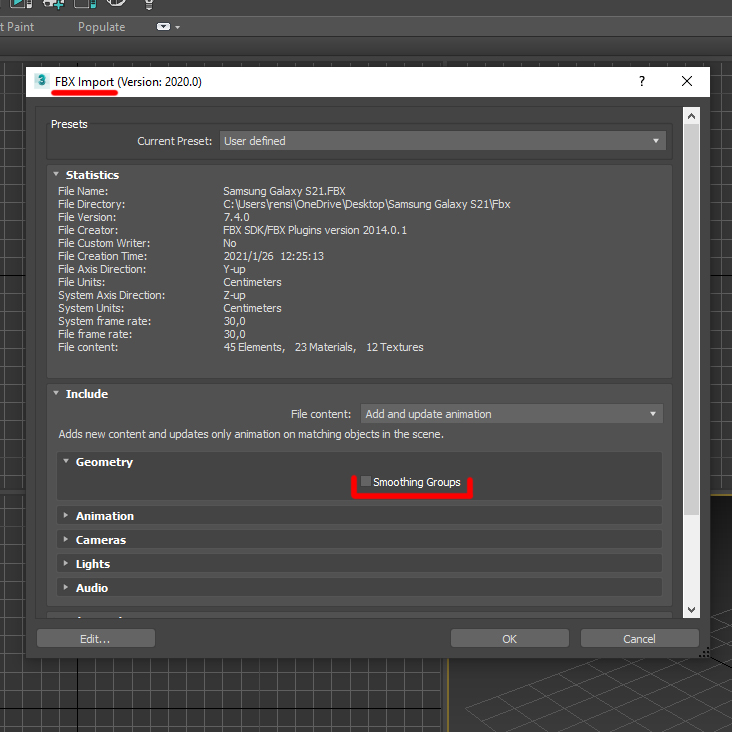Click the '23 Materials,' text
Viewport: 732px width, 732px height.
[325, 347]
